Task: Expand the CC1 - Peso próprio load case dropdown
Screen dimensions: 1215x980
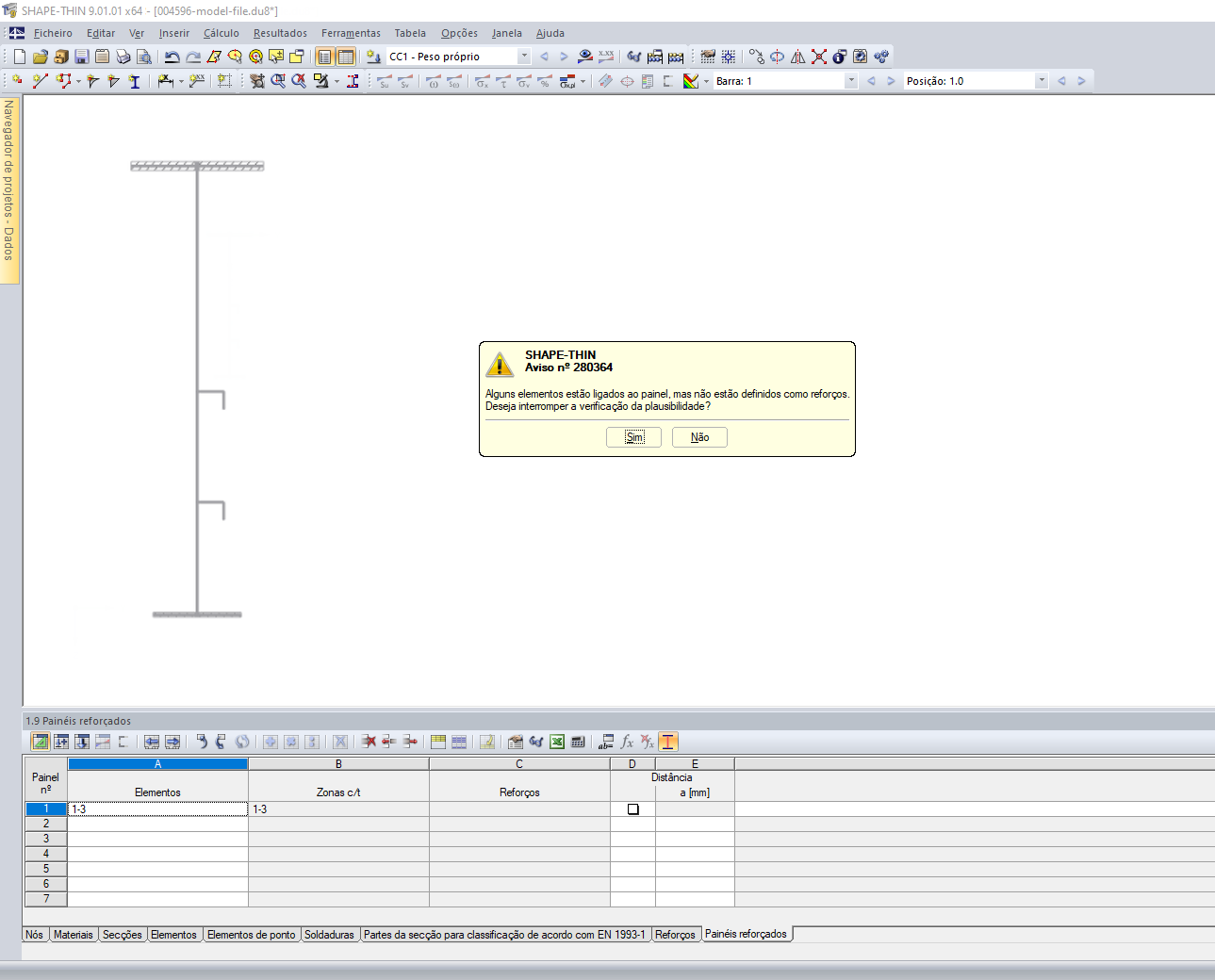Action: click(524, 57)
